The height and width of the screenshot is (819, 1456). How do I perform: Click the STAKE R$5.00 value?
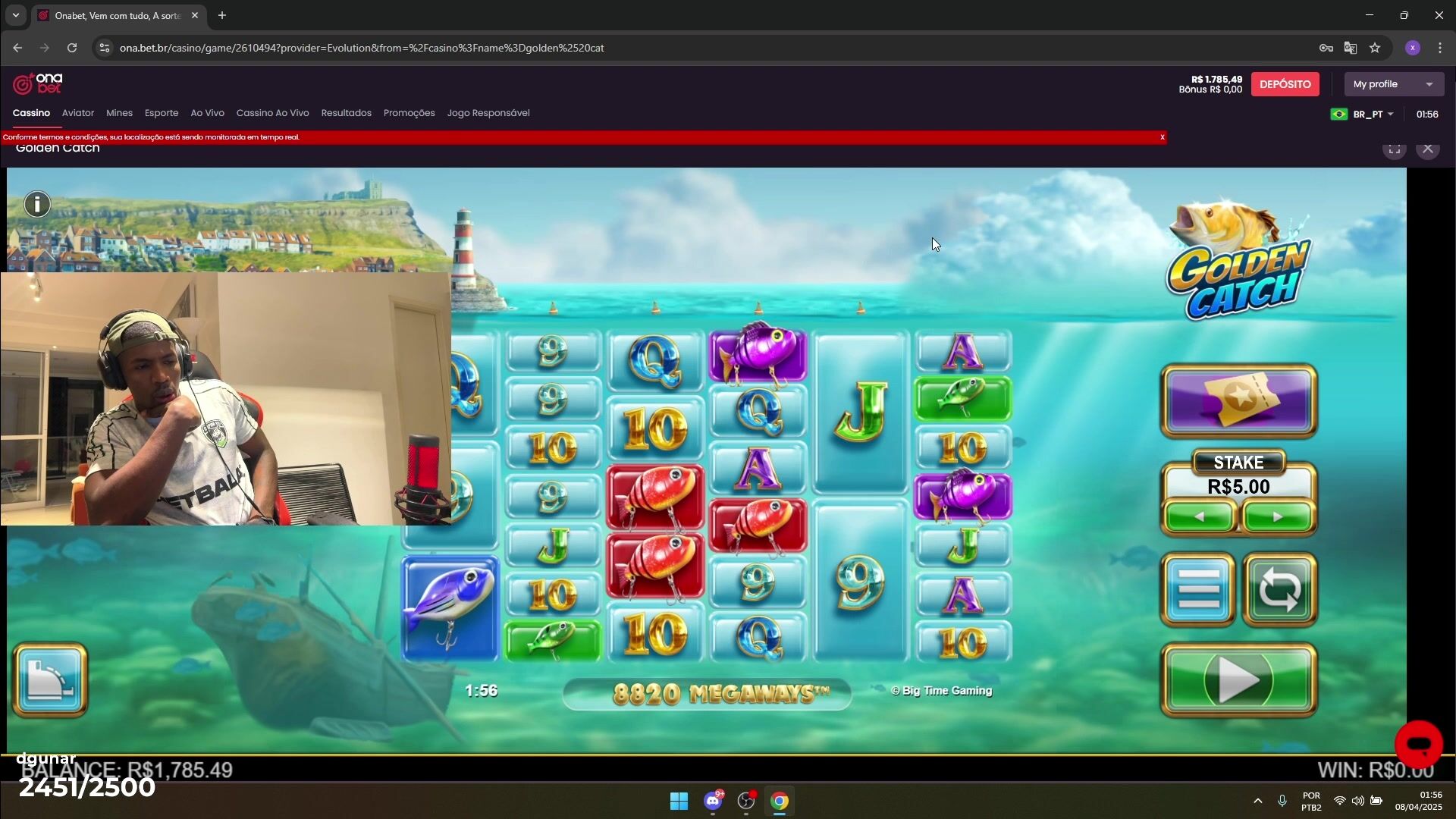(1238, 487)
